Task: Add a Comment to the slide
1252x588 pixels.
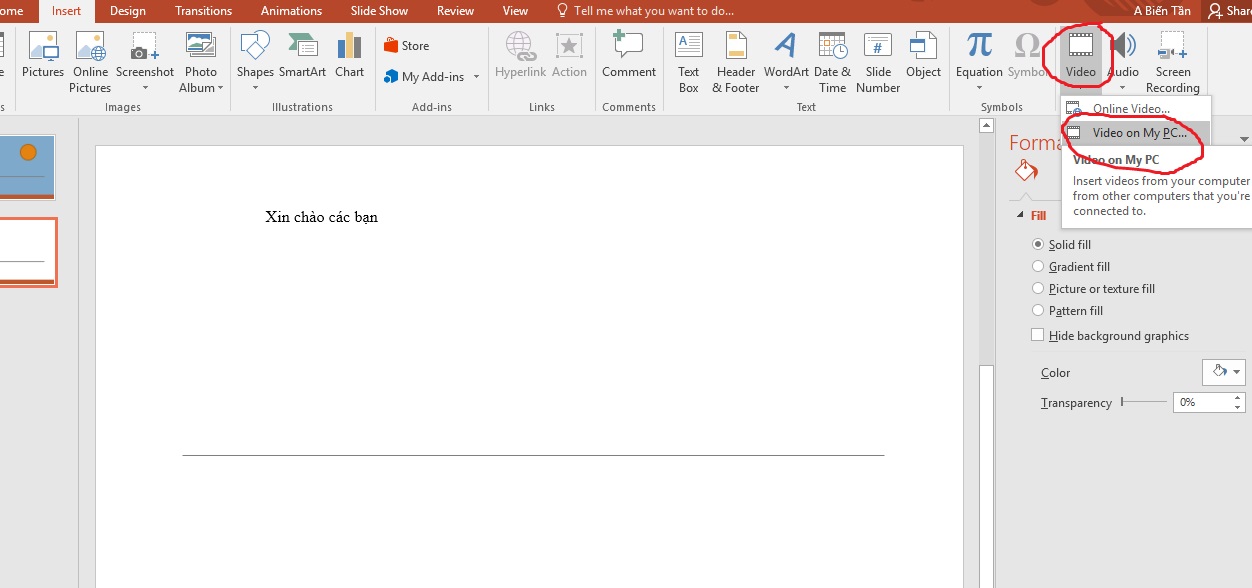Action: (629, 56)
